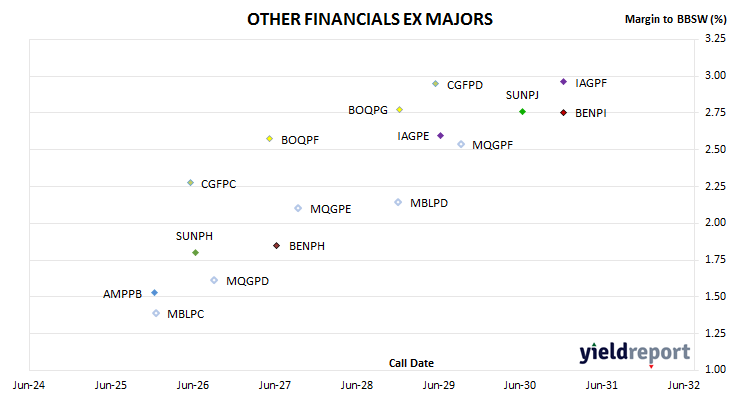Select the MBLPD data label
730x399 pixels.
(429, 203)
